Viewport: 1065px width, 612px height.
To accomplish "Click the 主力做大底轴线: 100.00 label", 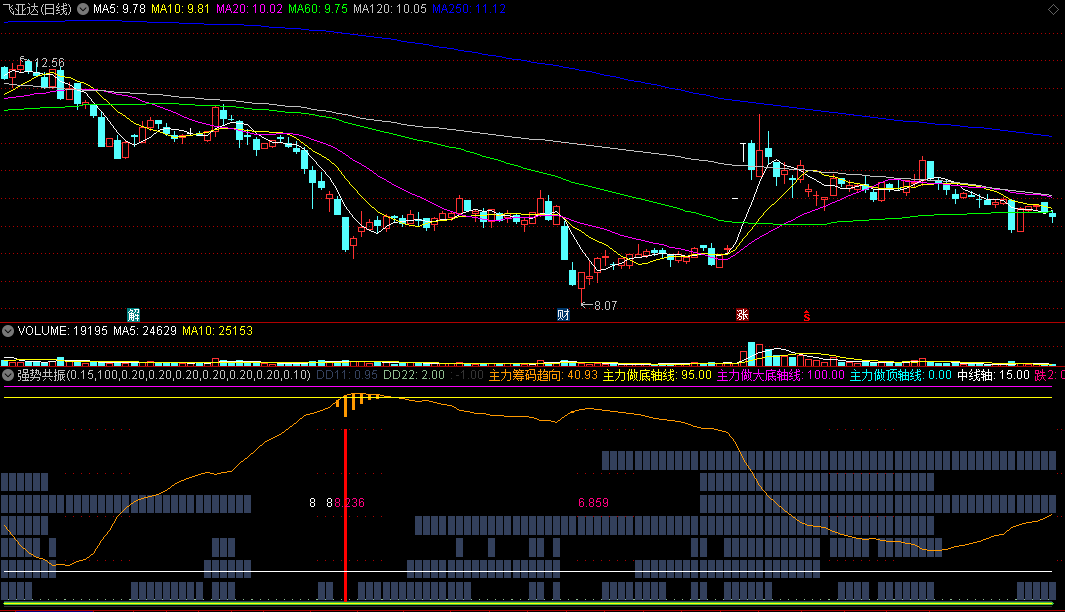I will pyautogui.click(x=781, y=375).
